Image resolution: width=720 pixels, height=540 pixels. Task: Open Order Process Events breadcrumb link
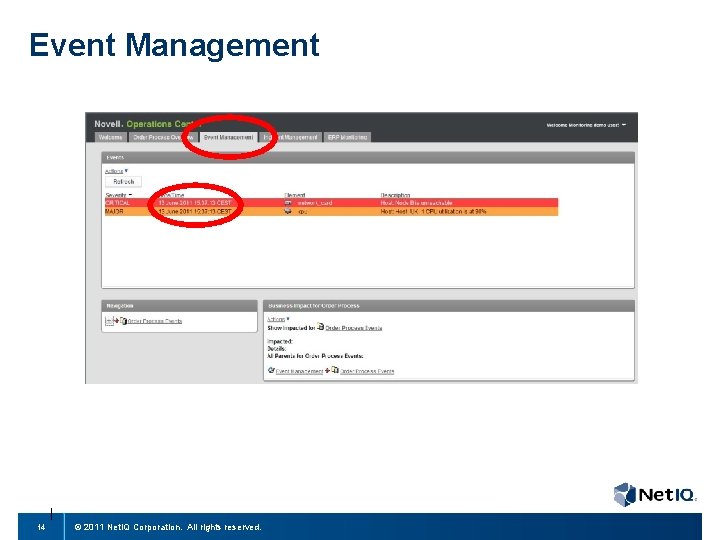click(367, 371)
